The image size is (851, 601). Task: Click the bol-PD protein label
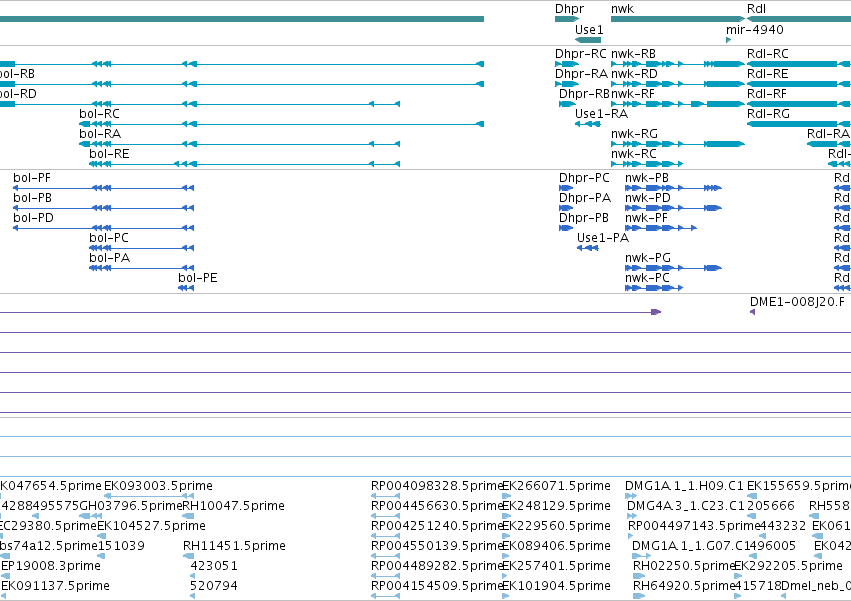coord(33,218)
